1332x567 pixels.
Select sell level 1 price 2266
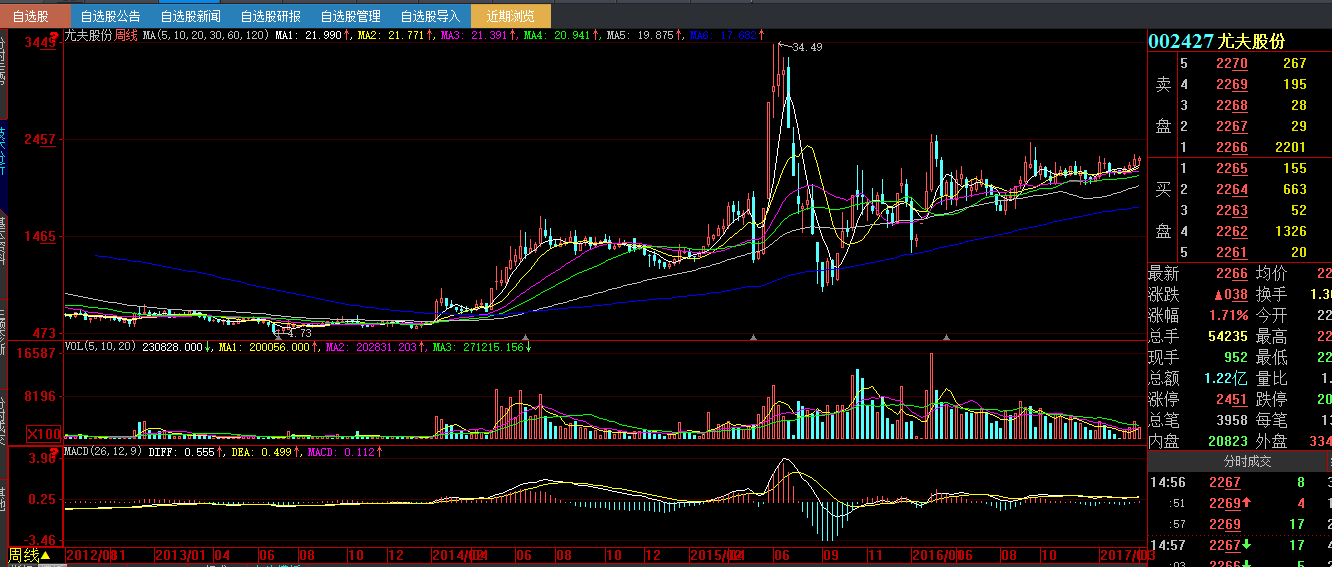[1231, 147]
